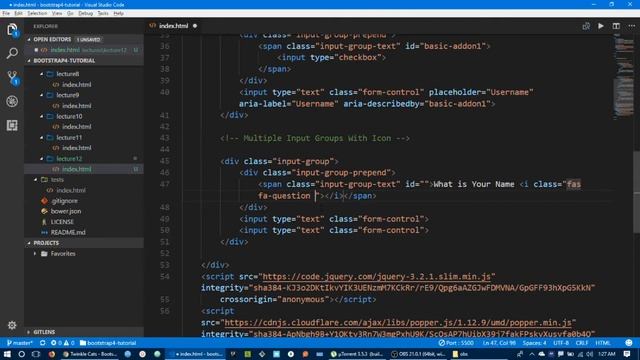640x360 pixels.
Task: Open errors and warnings count in status bar
Action: click(62, 343)
